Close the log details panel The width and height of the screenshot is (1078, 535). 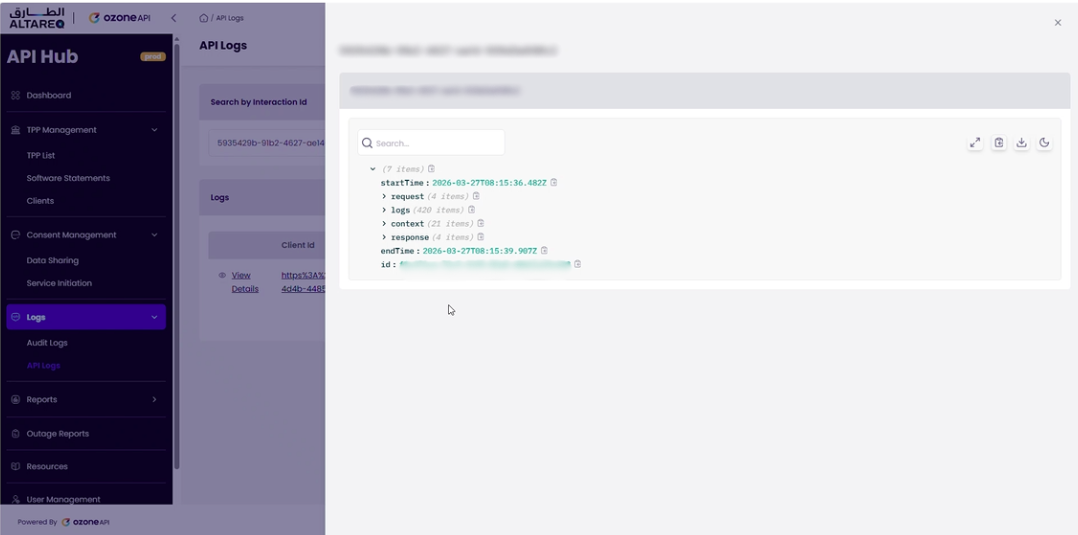pyautogui.click(x=1057, y=23)
